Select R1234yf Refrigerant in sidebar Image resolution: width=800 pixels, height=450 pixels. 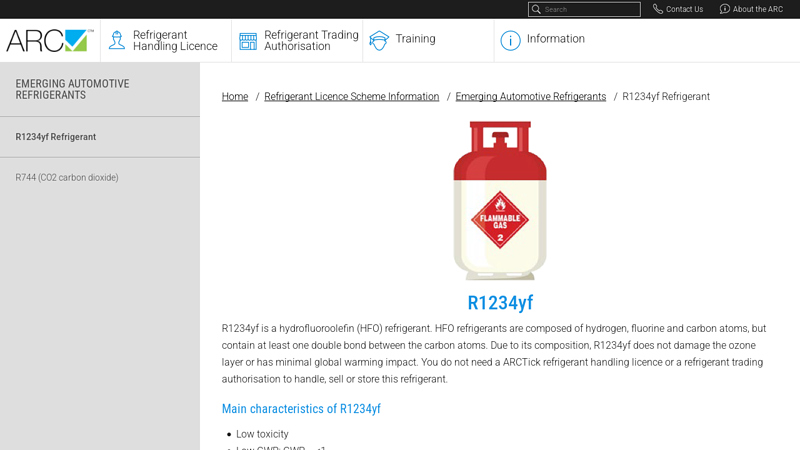(56, 137)
